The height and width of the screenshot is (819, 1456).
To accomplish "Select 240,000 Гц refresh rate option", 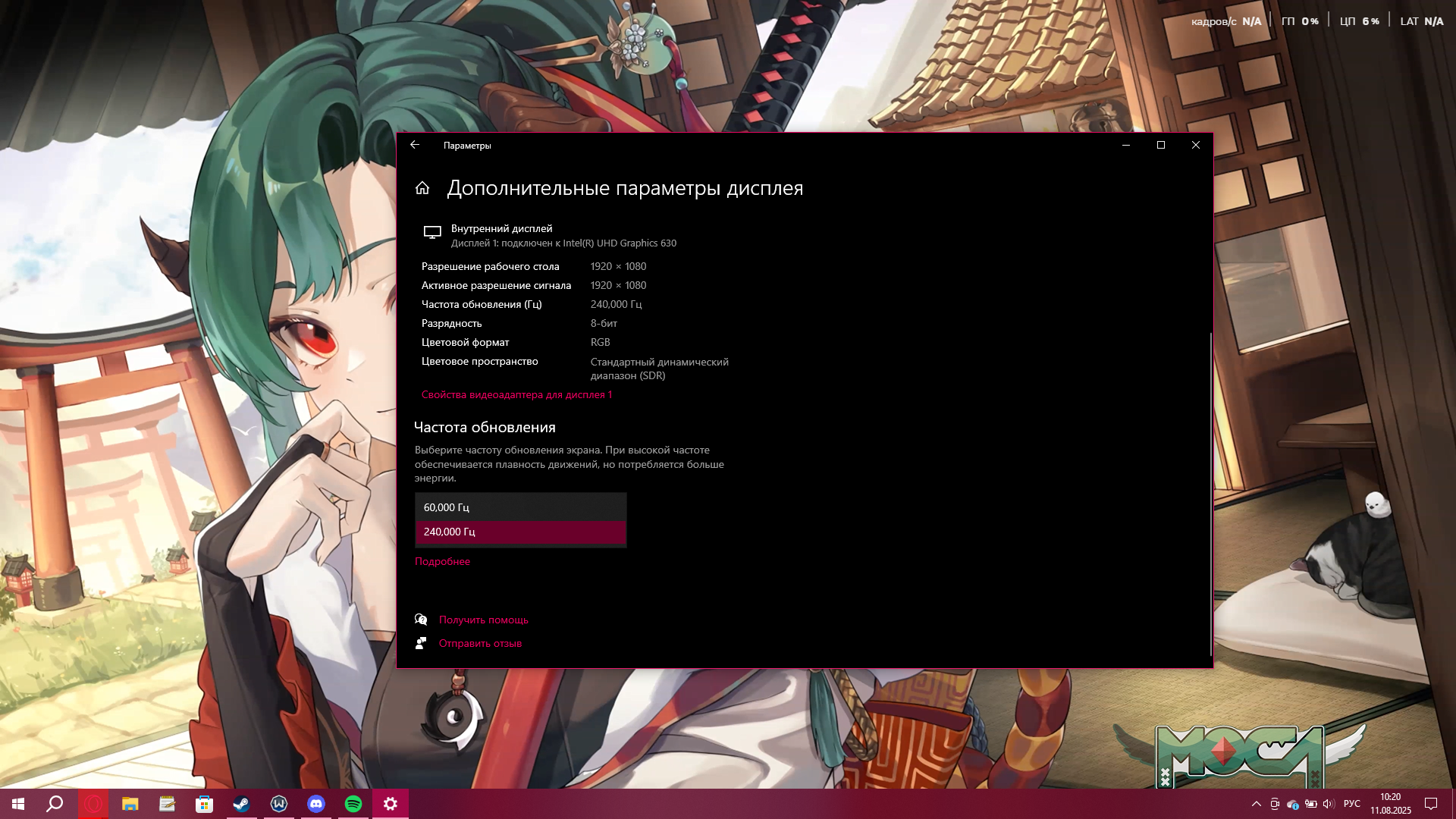I will pos(521,532).
